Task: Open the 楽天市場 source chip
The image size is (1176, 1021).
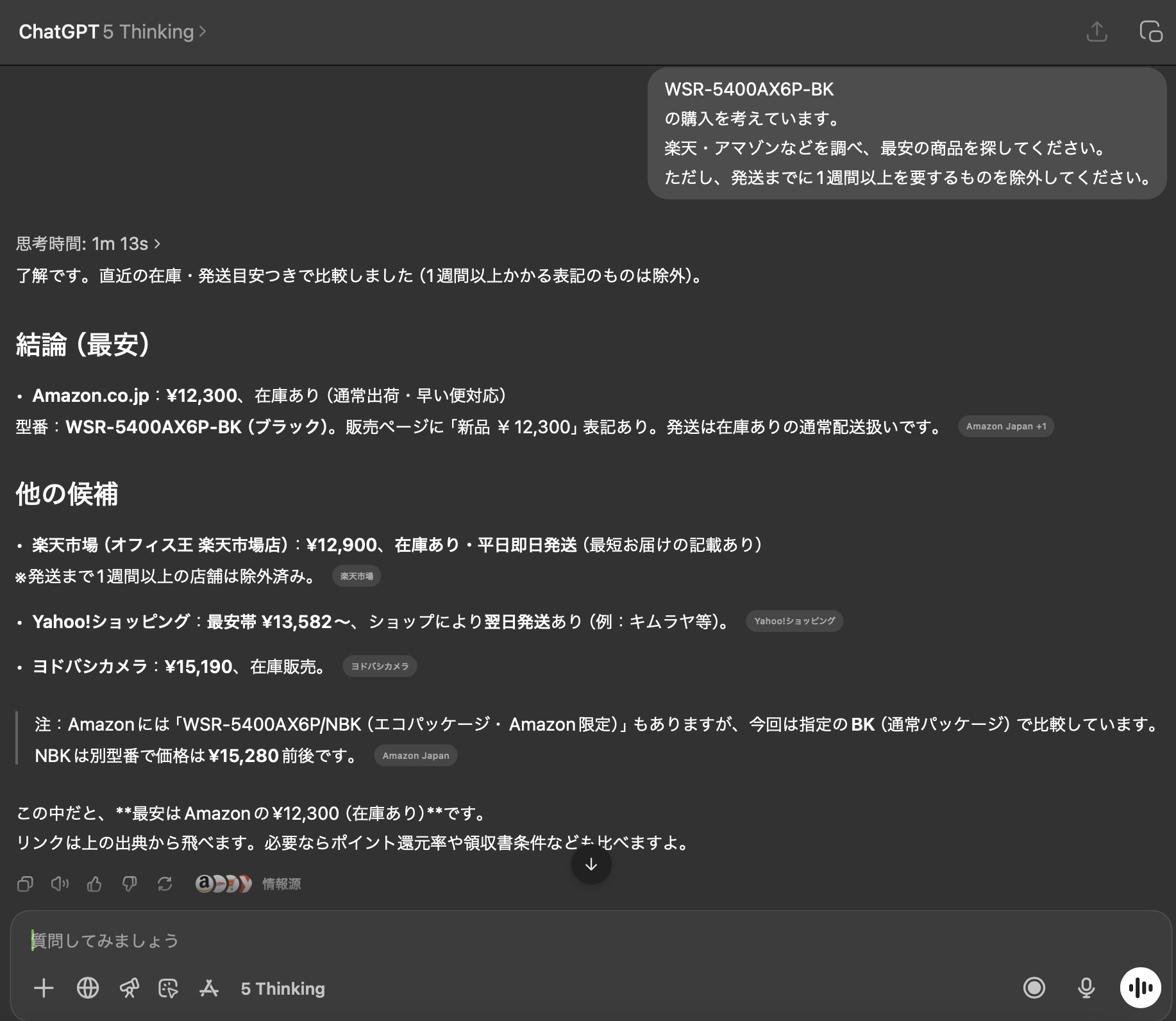Action: pos(357,576)
